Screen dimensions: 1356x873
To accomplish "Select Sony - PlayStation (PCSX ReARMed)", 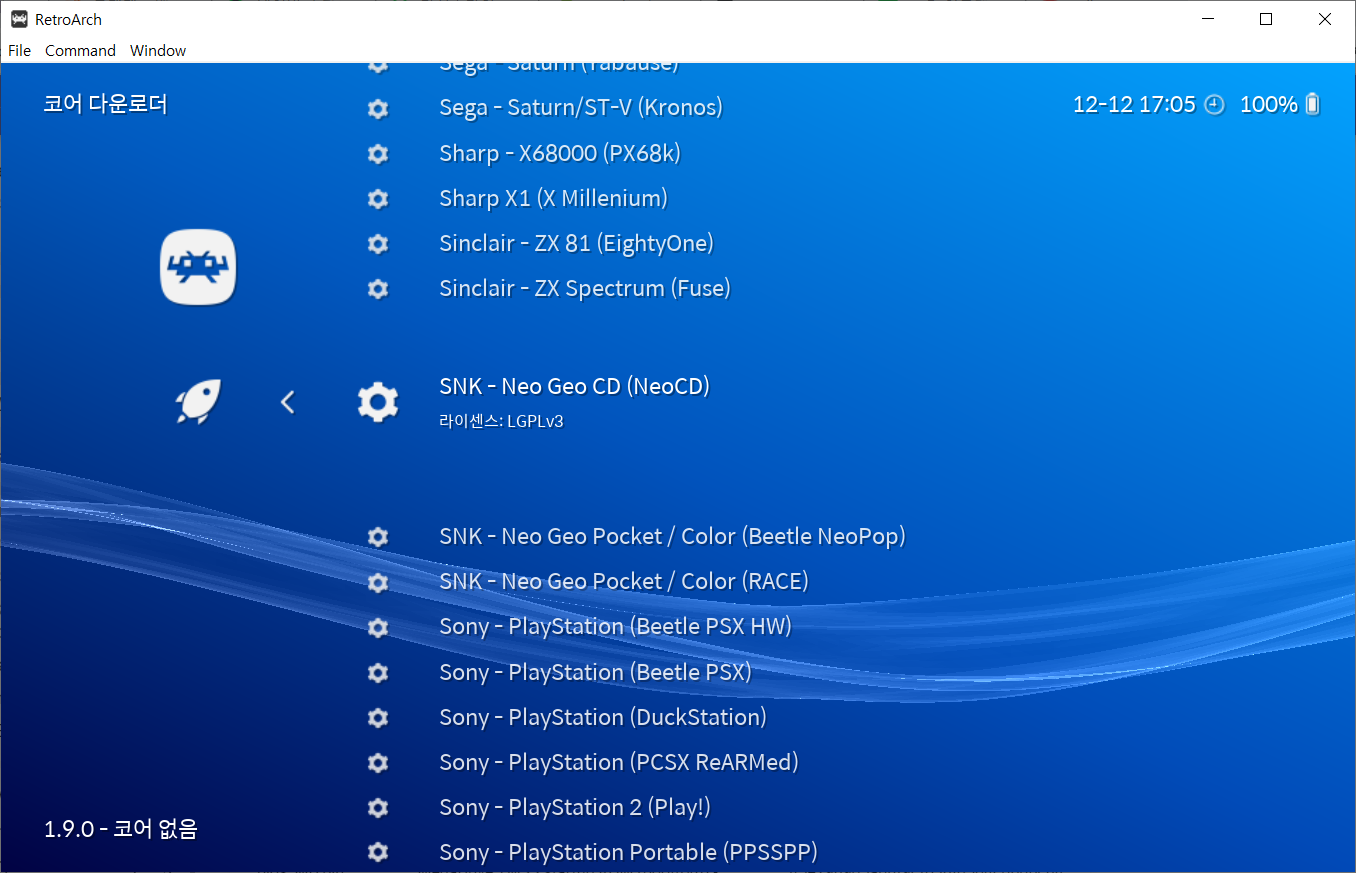I will pyautogui.click(x=619, y=762).
